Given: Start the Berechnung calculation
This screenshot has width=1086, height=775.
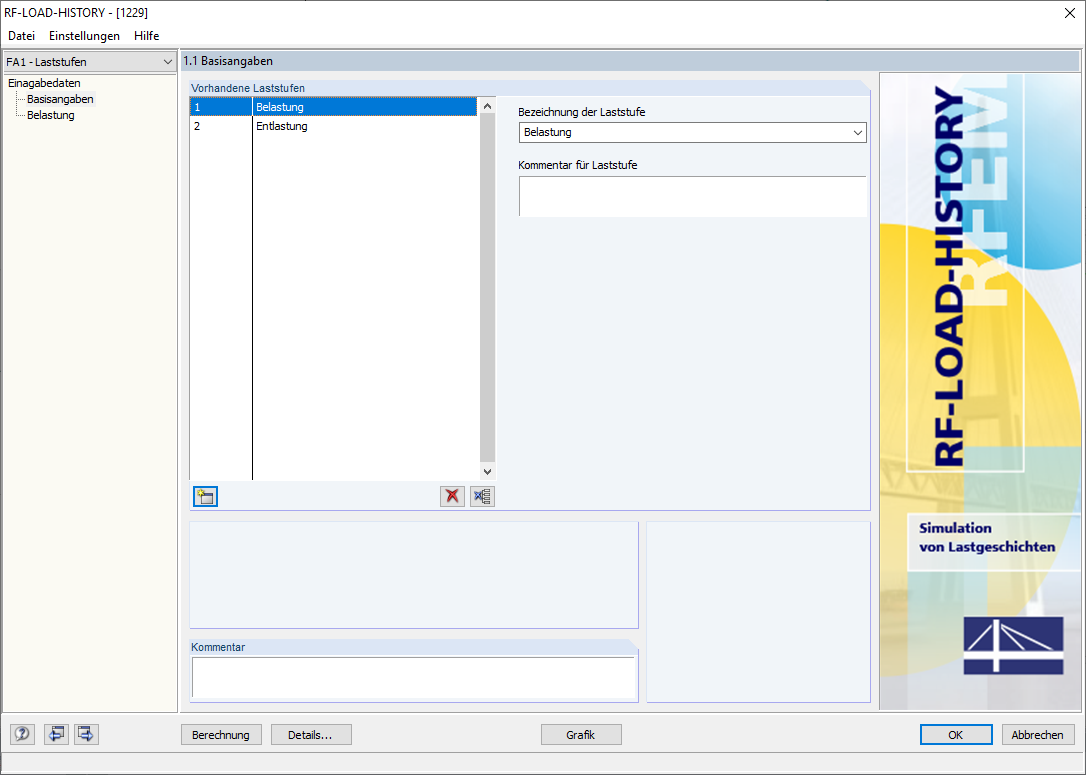Looking at the screenshot, I should tap(221, 734).
